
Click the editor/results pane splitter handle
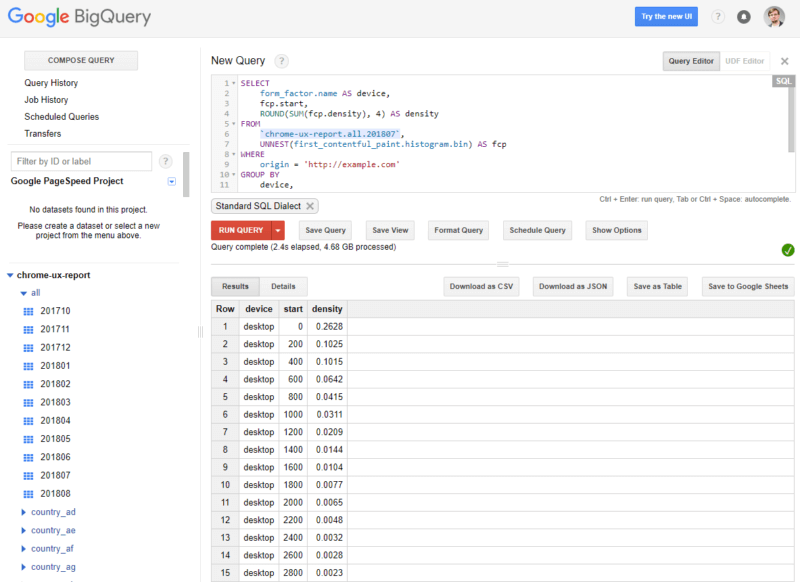coord(503,264)
